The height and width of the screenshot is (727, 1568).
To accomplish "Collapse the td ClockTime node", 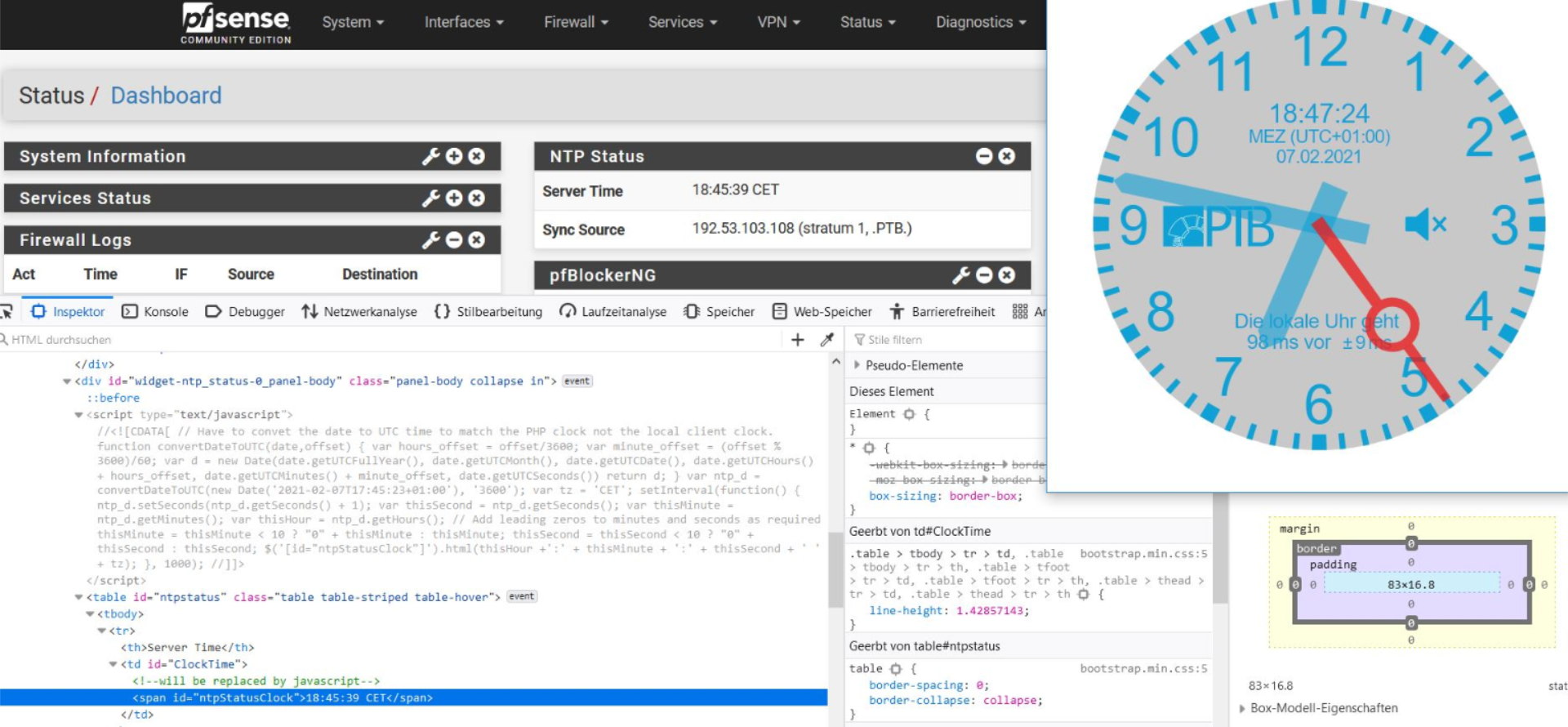I will (113, 664).
